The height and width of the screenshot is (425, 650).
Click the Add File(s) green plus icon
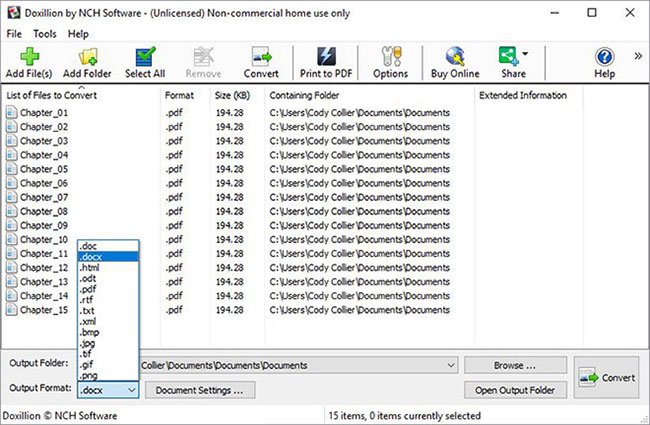(29, 56)
